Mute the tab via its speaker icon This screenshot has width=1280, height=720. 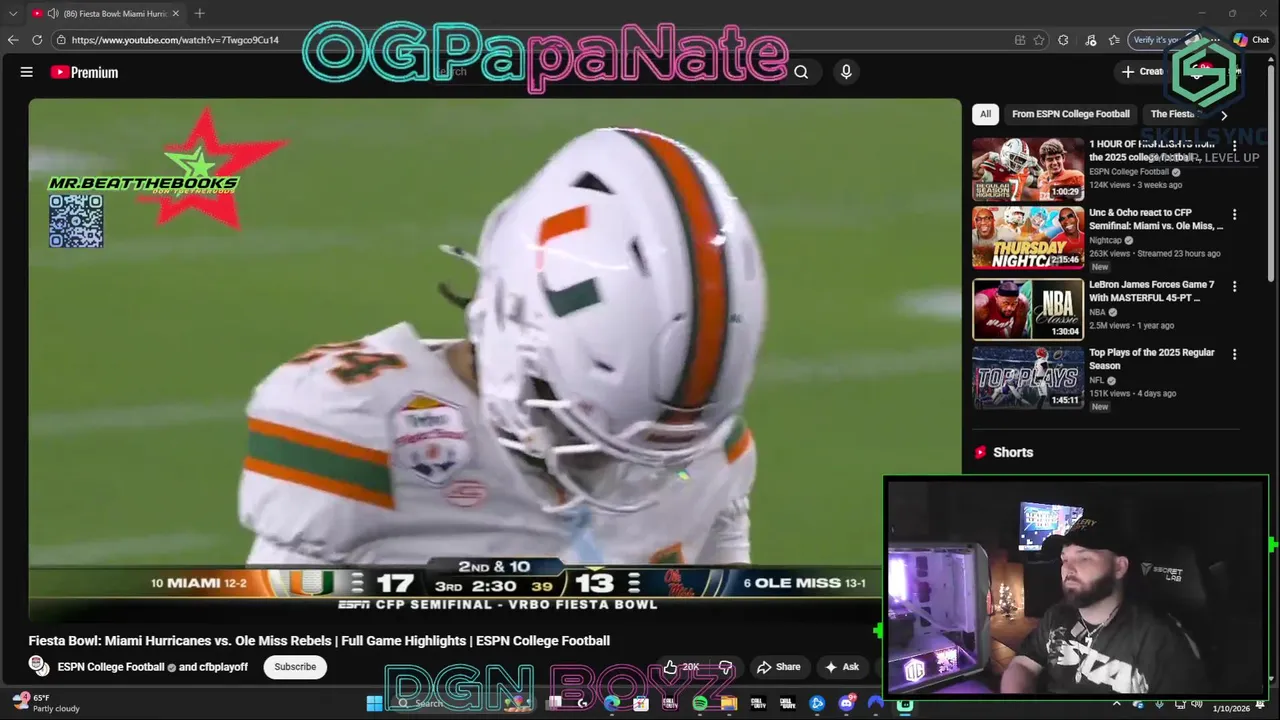click(52, 13)
